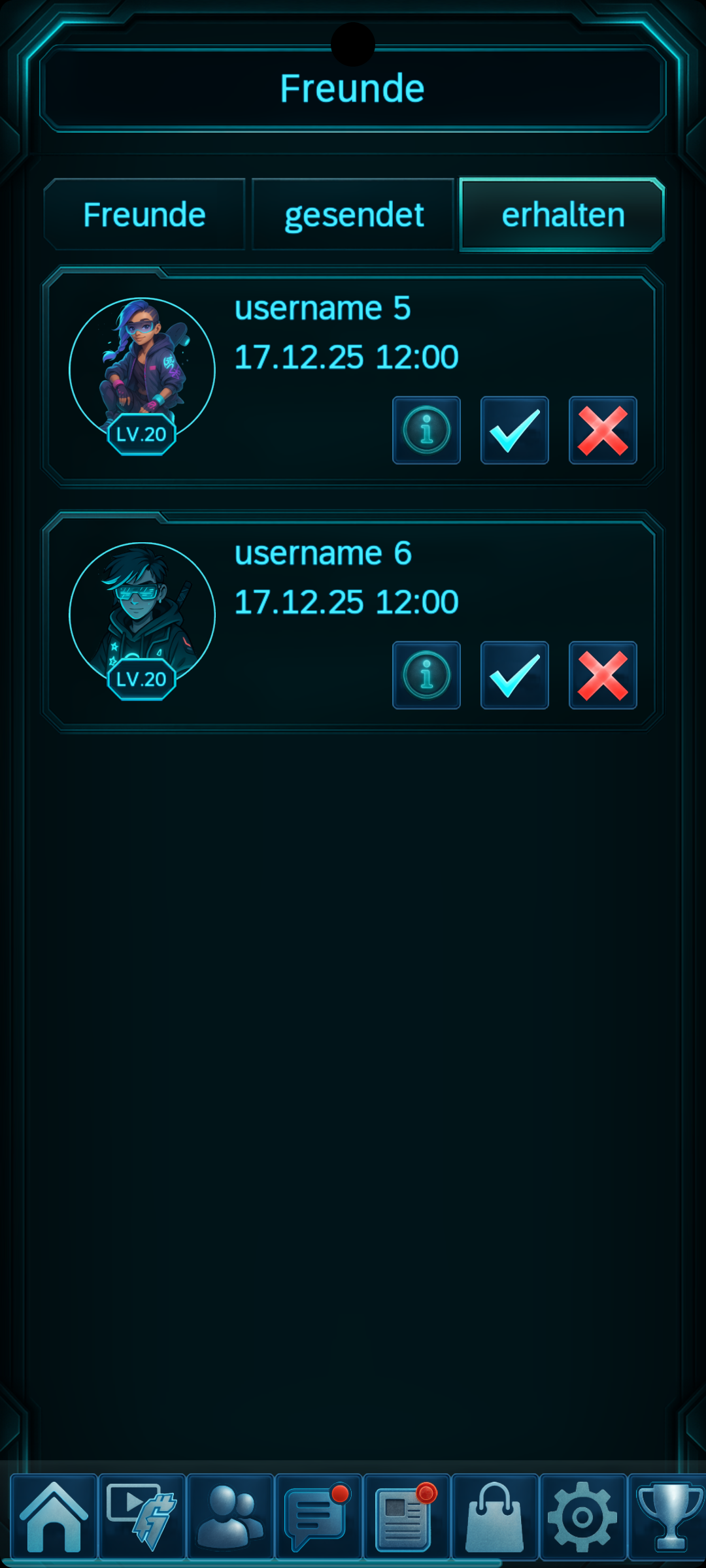Accept friend request from username 6
Image resolution: width=706 pixels, height=1568 pixels.
[514, 676]
